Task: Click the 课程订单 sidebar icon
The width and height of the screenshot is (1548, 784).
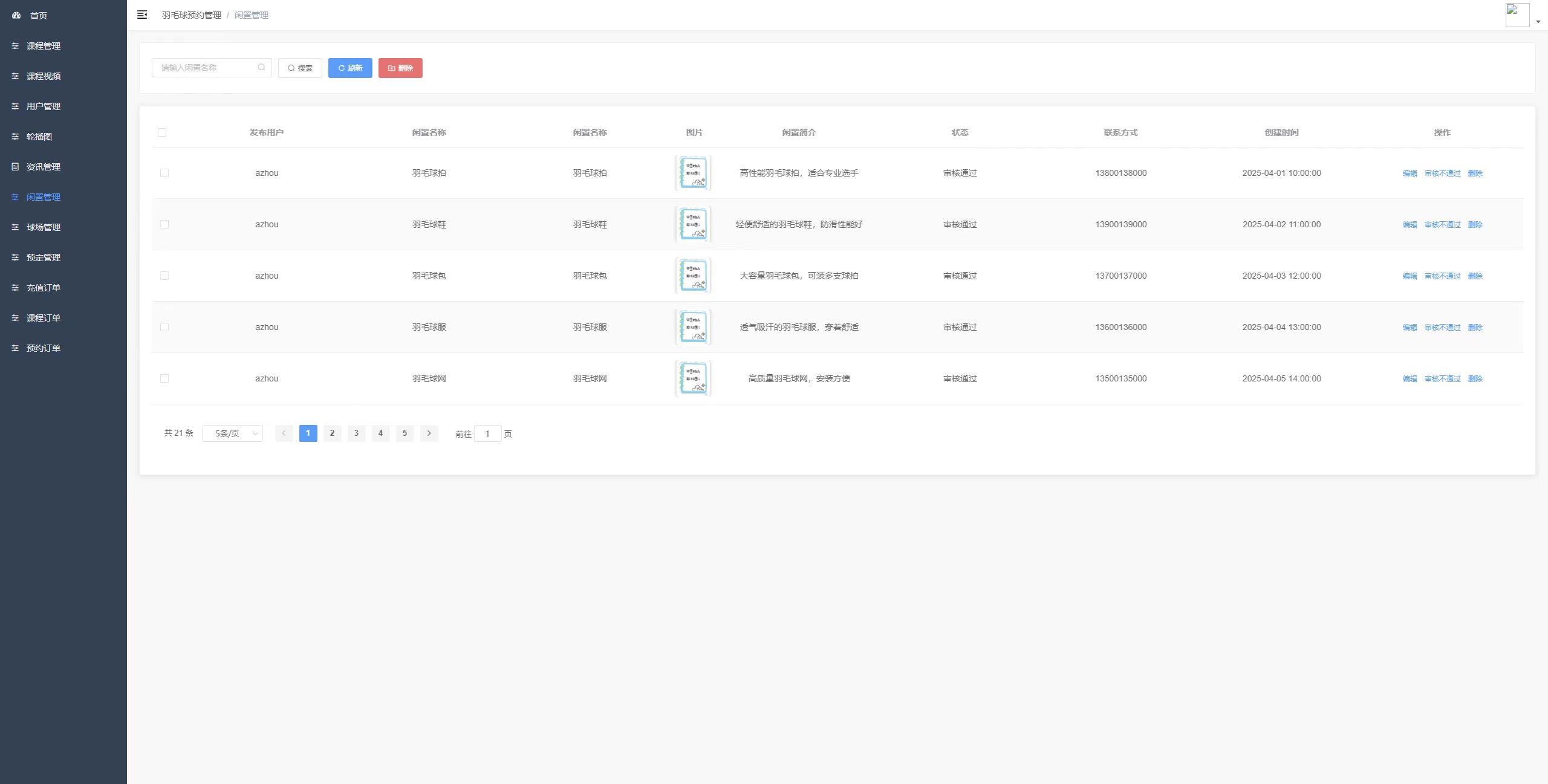Action: tap(15, 318)
